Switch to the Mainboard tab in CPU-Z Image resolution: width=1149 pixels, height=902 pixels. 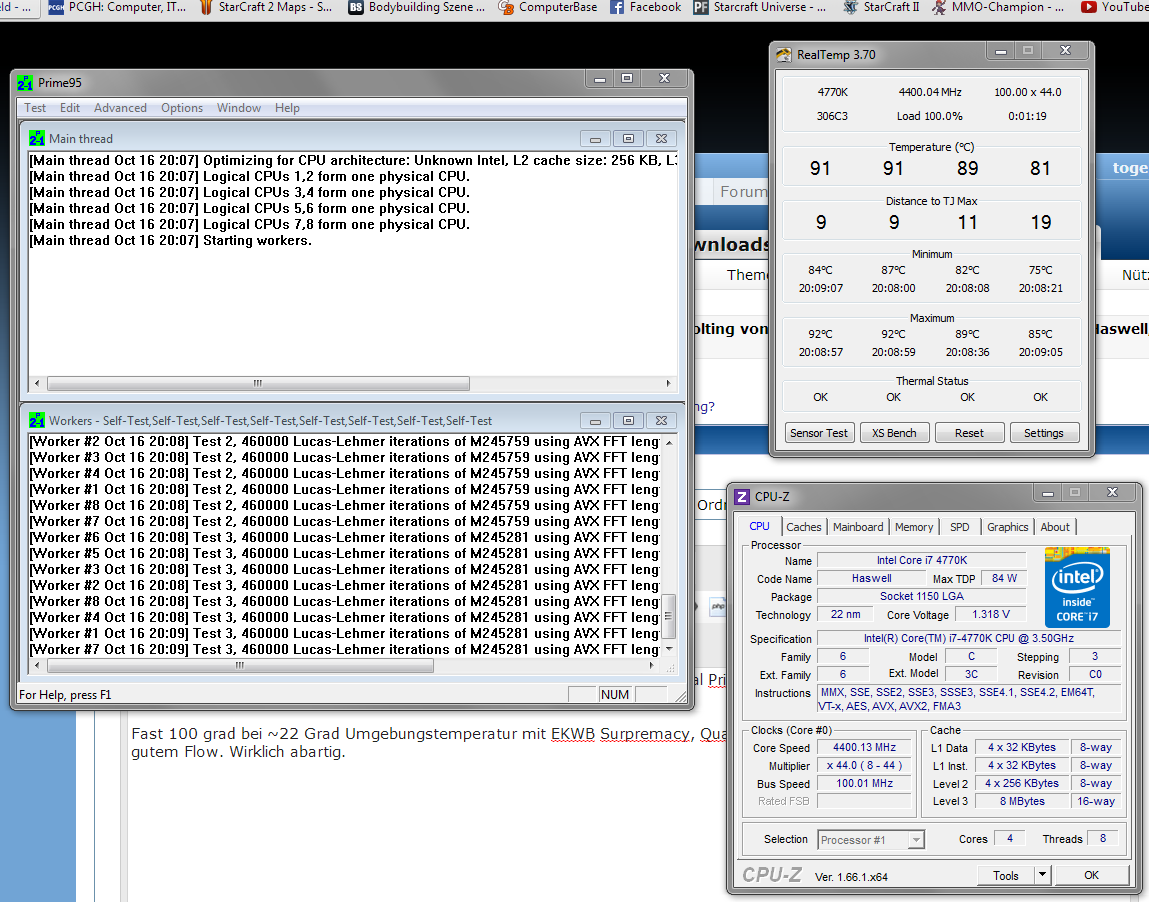858,527
